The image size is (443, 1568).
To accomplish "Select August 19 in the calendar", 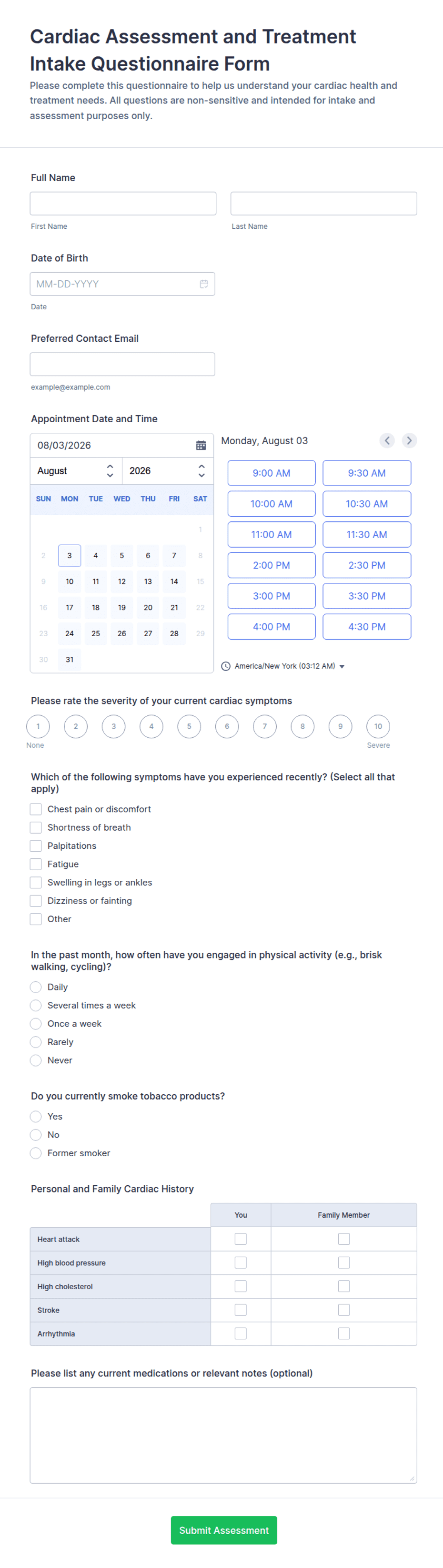I will 121,608.
